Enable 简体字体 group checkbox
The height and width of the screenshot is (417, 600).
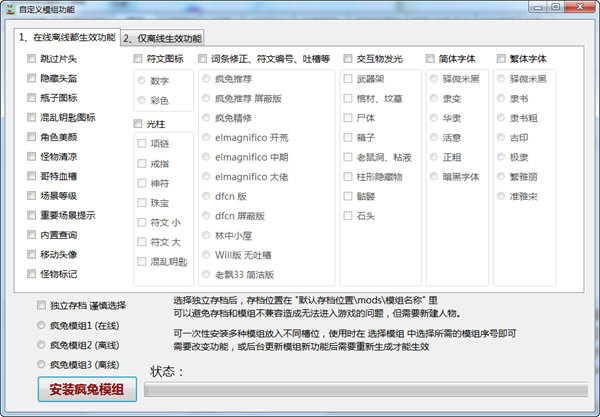pos(430,59)
